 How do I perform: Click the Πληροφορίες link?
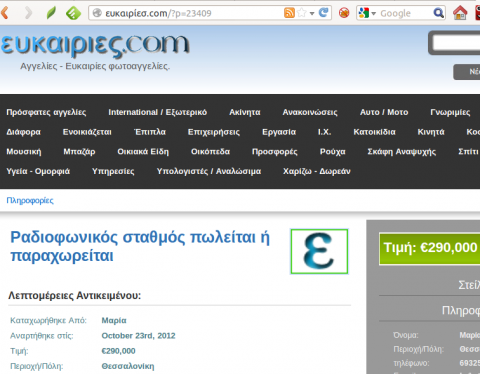tap(30, 200)
